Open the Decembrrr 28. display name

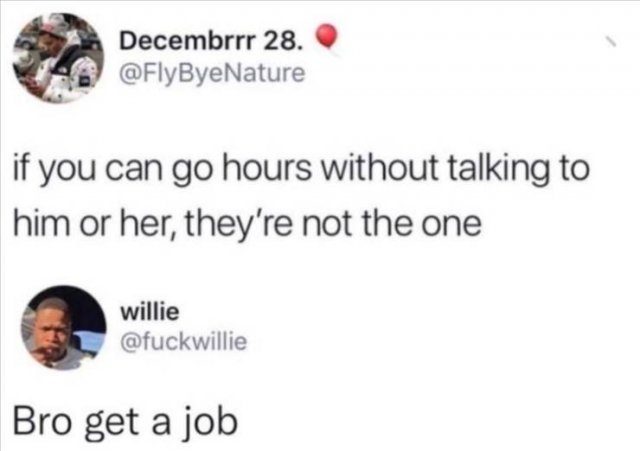[211, 42]
